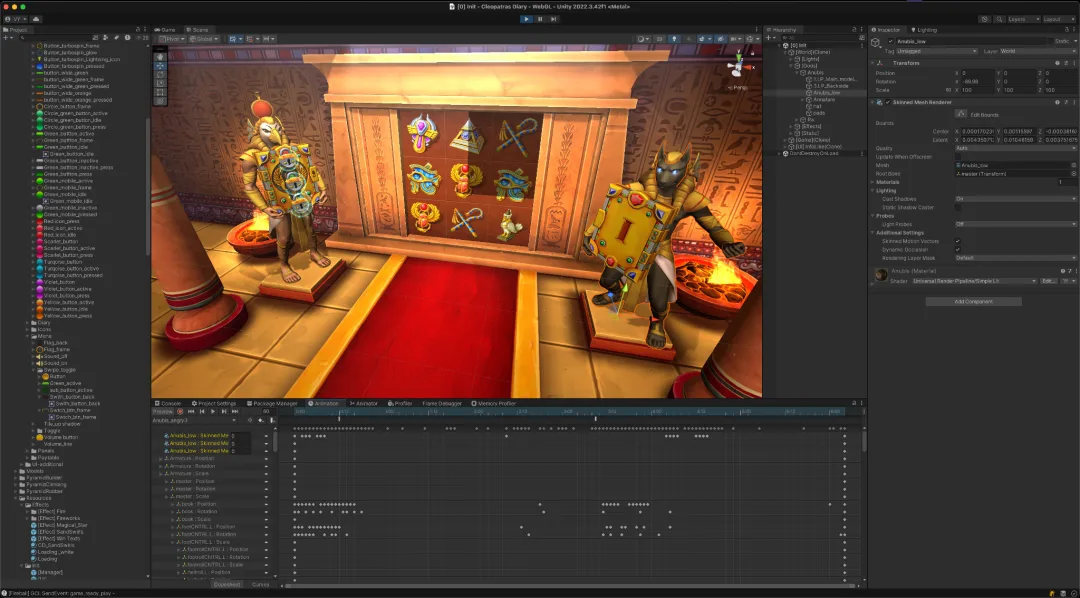Image resolution: width=1080 pixels, height=598 pixels.
Task: Open the Console tab
Action: coord(168,403)
